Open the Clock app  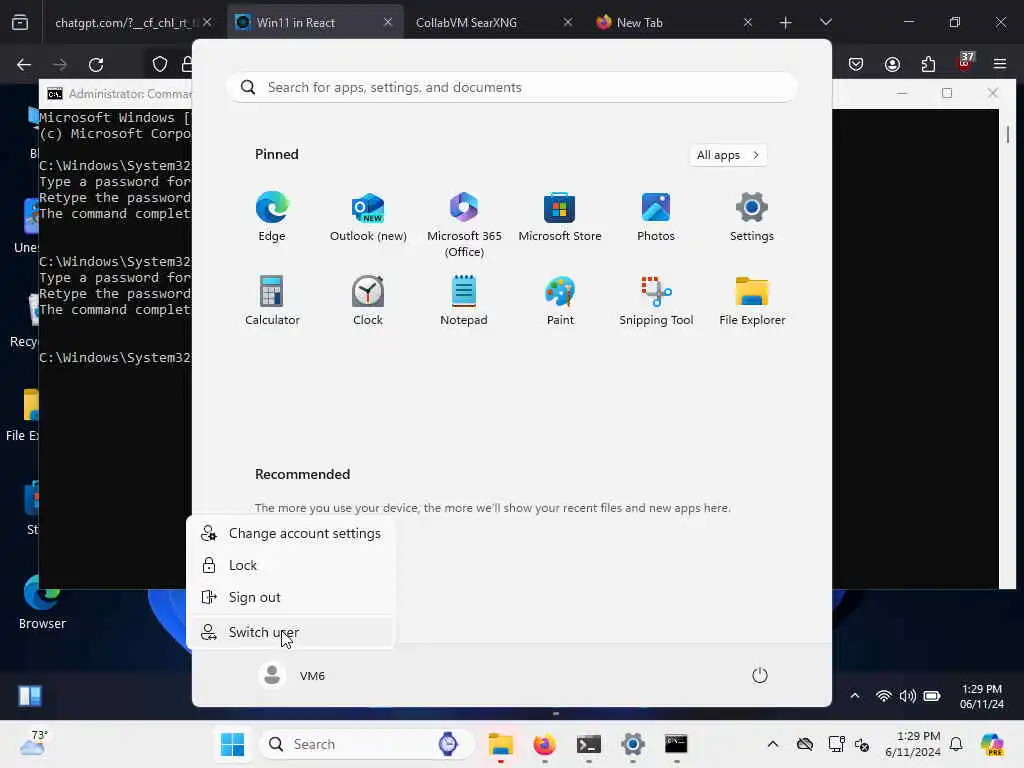click(368, 300)
